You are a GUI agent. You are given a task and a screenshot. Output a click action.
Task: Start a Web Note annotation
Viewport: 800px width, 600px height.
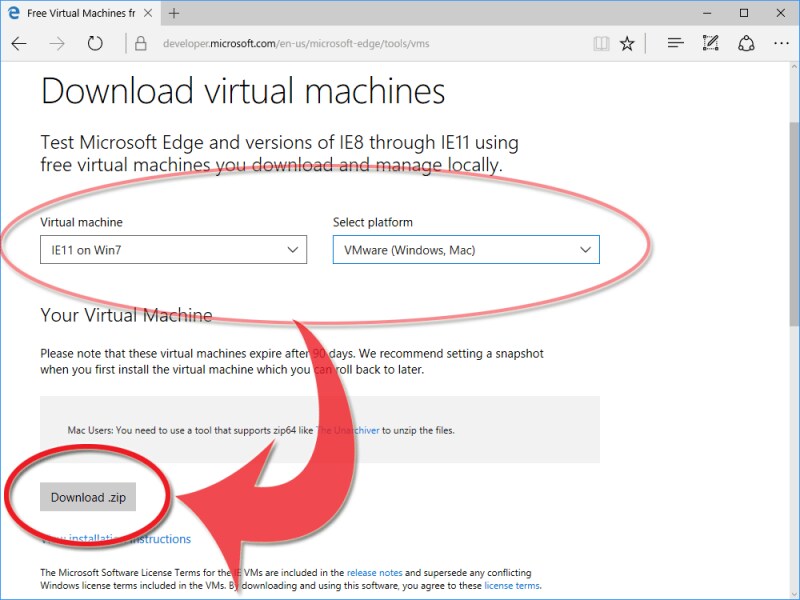711,43
